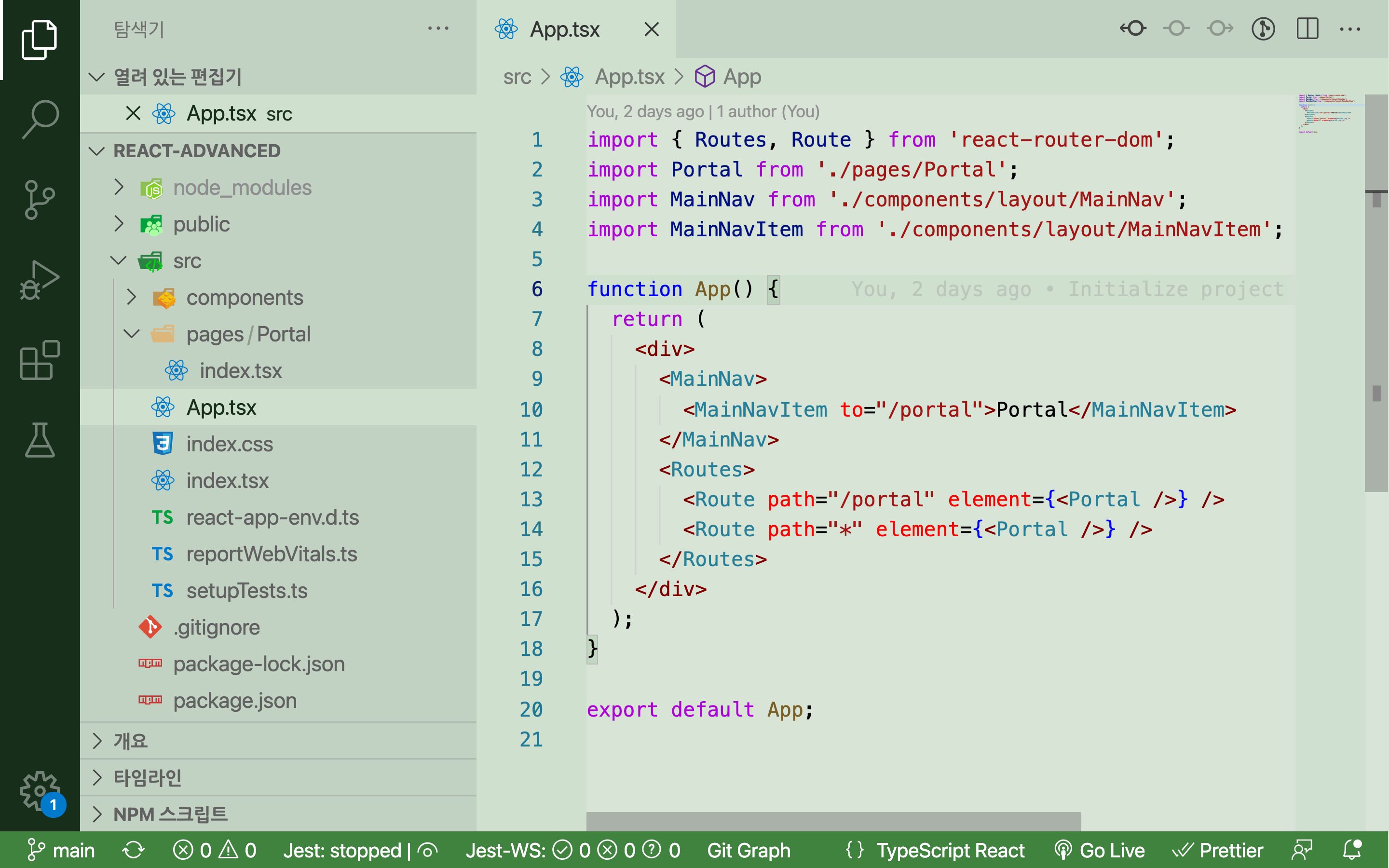The width and height of the screenshot is (1389, 868).
Task: Click TypeScript React language mode
Action: (x=950, y=850)
